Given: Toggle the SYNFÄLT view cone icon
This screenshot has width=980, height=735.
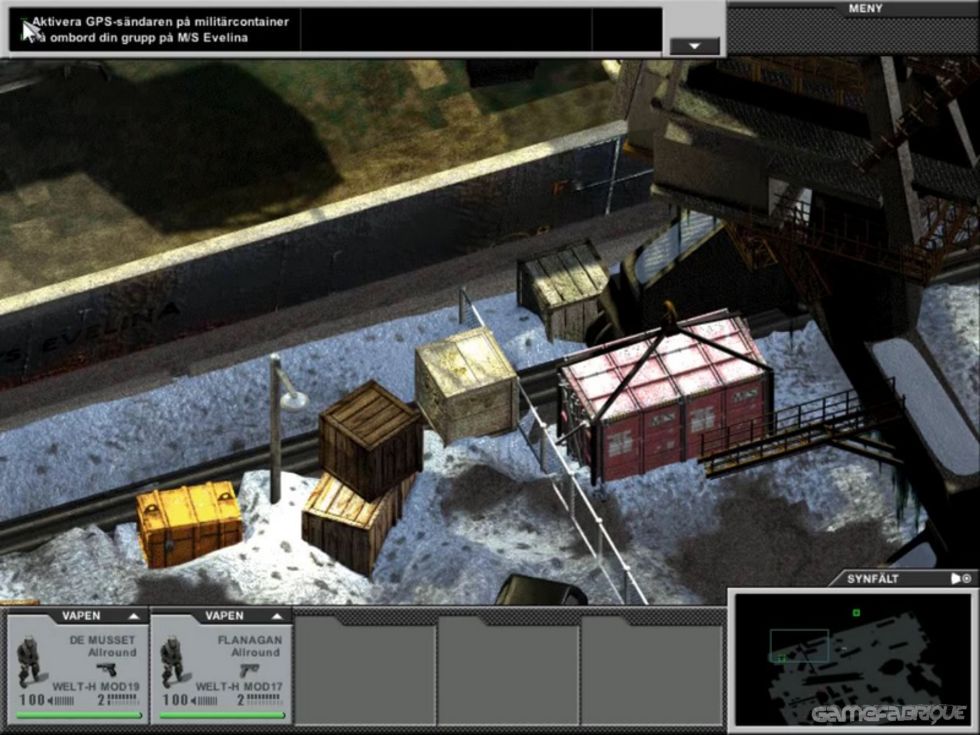Looking at the screenshot, I should pos(956,579).
